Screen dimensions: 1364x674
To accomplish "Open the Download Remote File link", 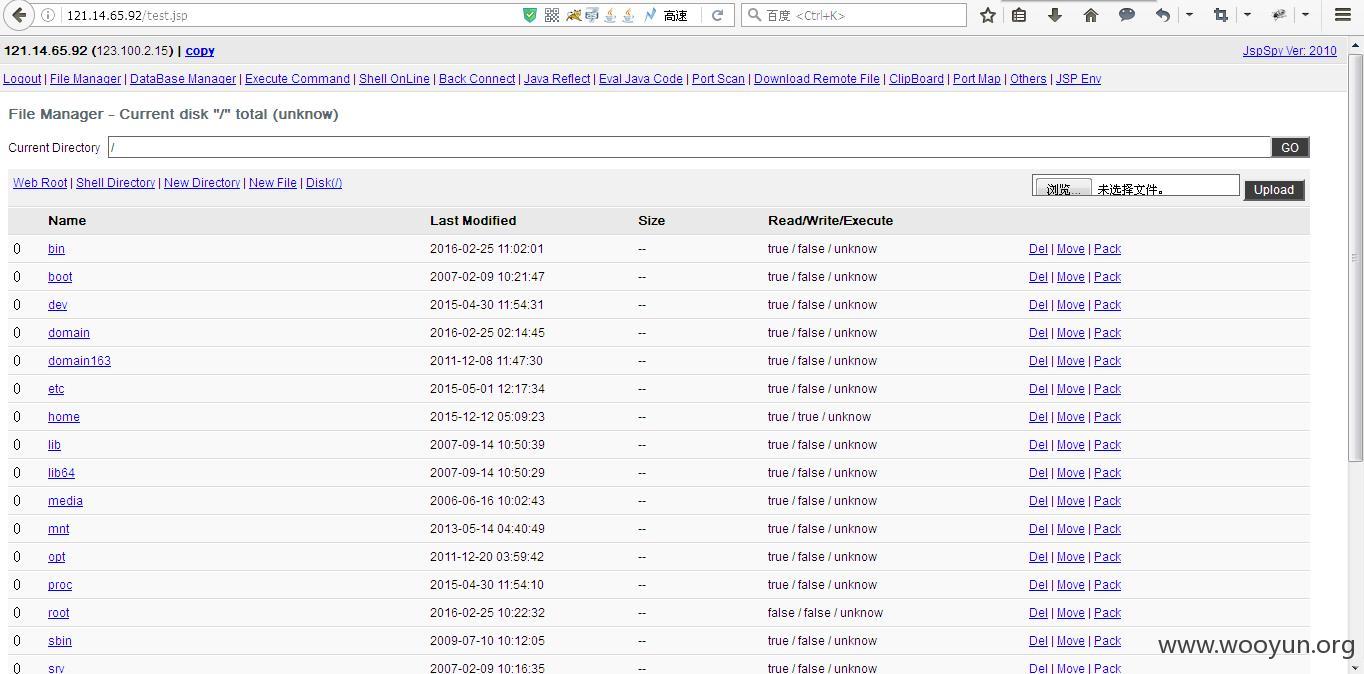I will [x=817, y=79].
